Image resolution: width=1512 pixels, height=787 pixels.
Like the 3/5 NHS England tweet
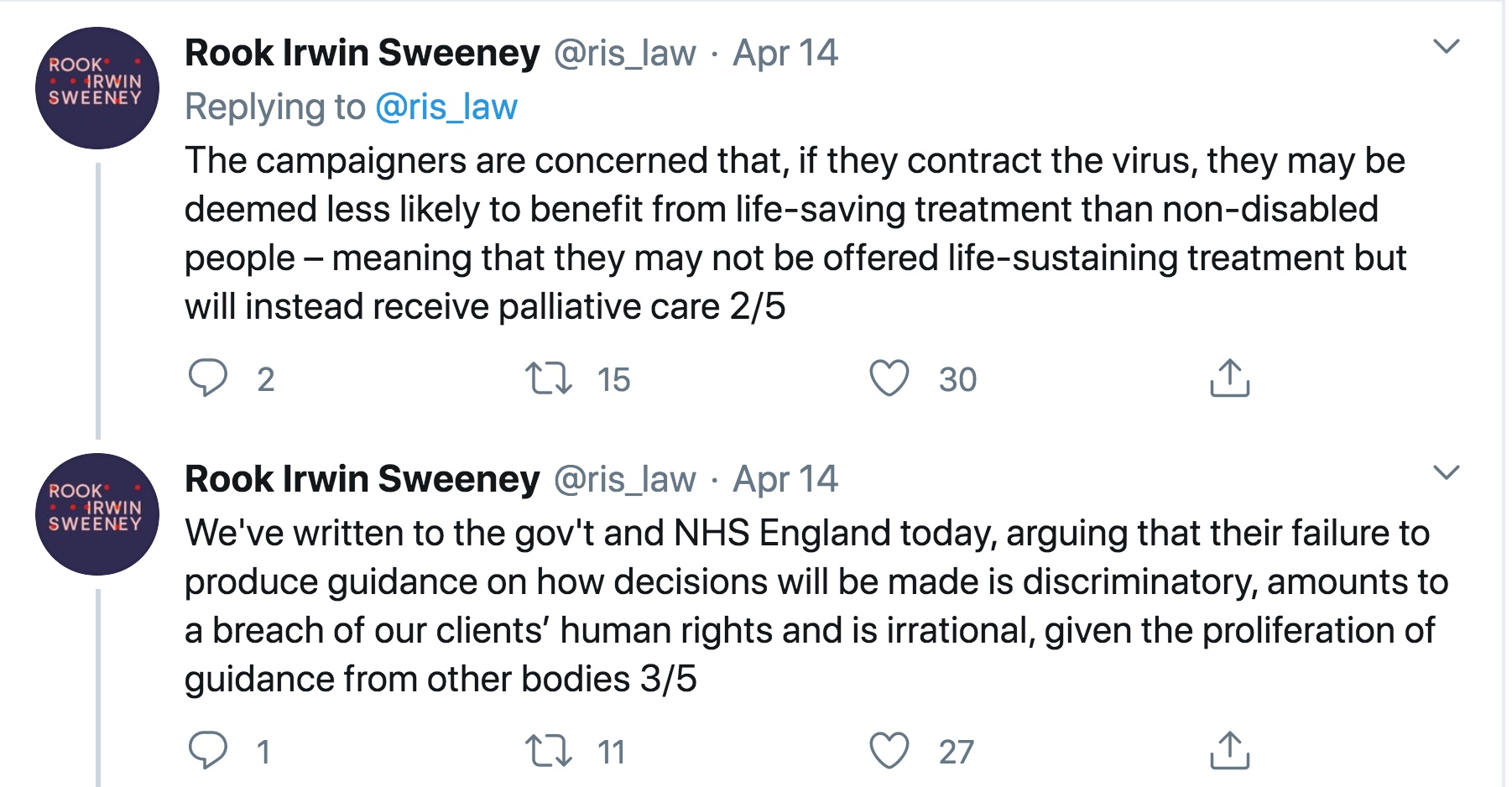pyautogui.click(x=889, y=751)
